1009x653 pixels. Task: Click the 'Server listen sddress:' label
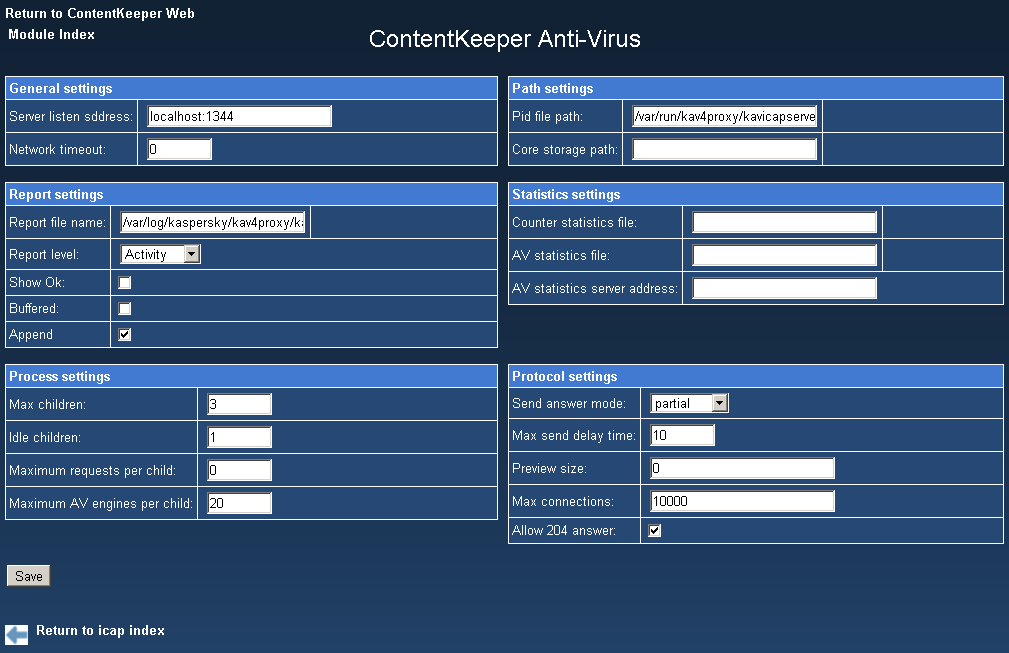[x=71, y=116]
